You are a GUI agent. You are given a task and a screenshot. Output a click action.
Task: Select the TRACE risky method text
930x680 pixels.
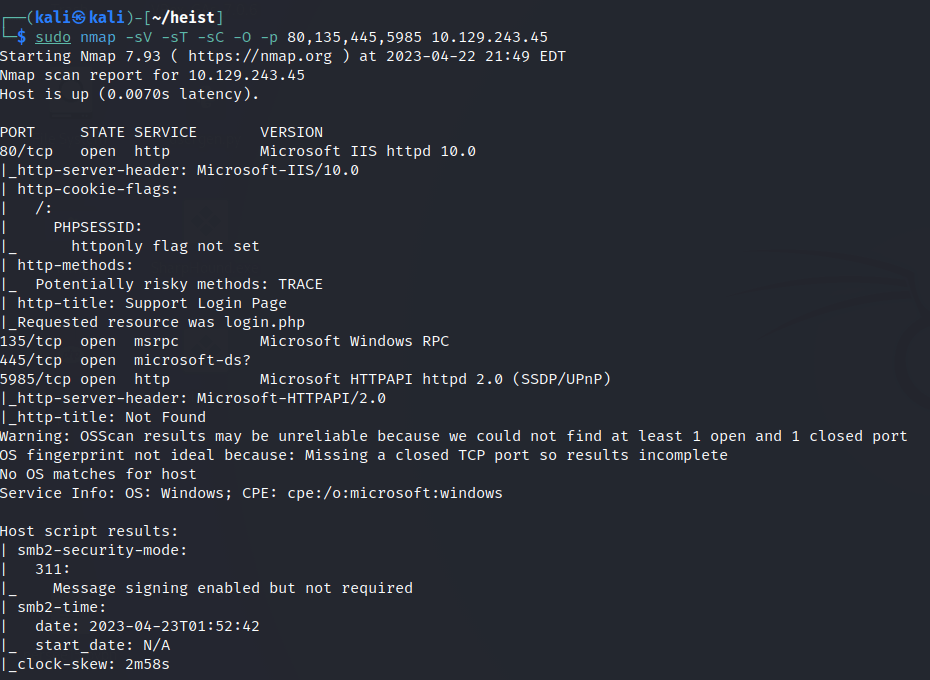pos(300,284)
